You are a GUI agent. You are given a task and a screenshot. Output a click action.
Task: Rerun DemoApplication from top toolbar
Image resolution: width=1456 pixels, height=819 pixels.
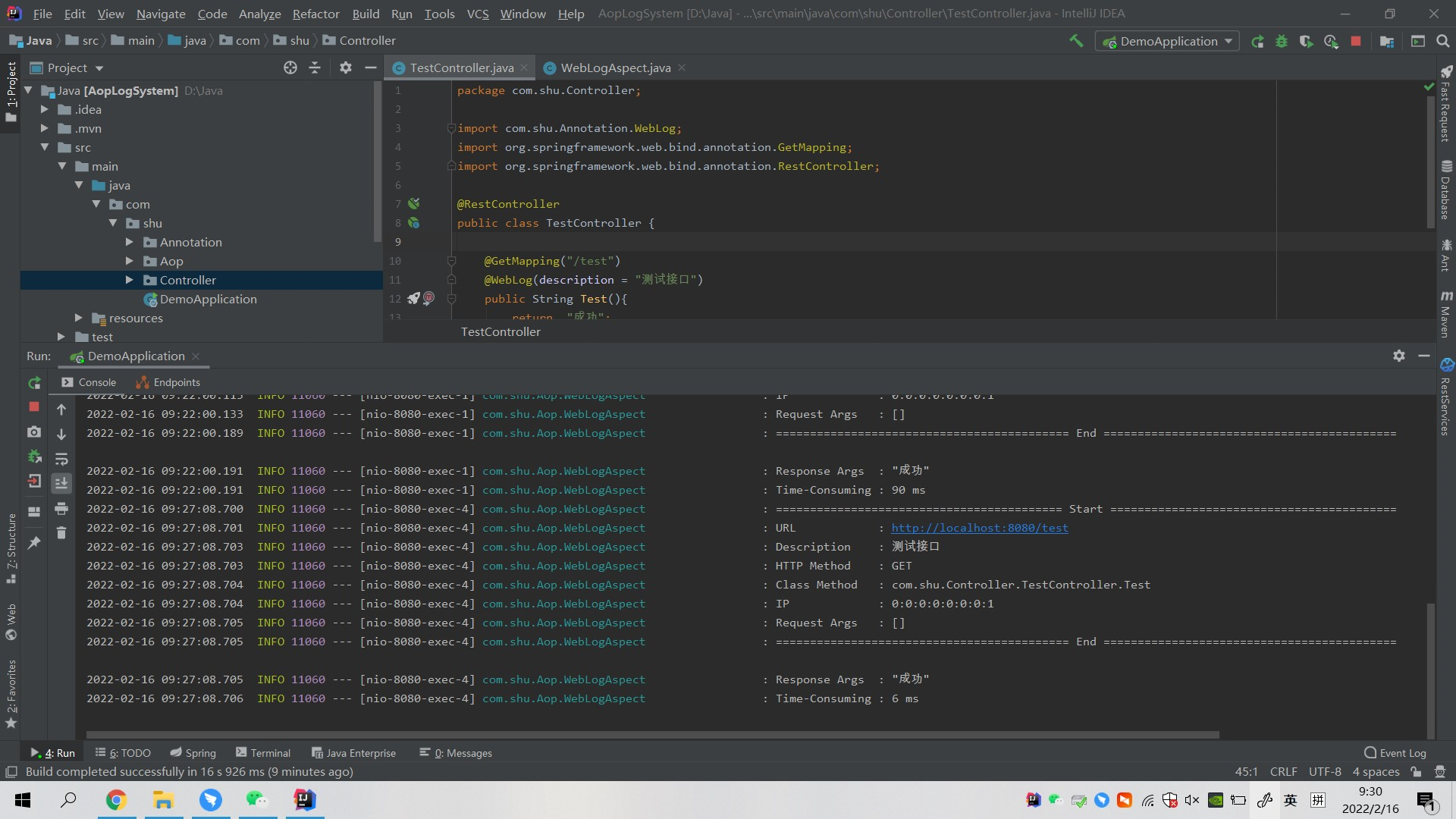1257,41
